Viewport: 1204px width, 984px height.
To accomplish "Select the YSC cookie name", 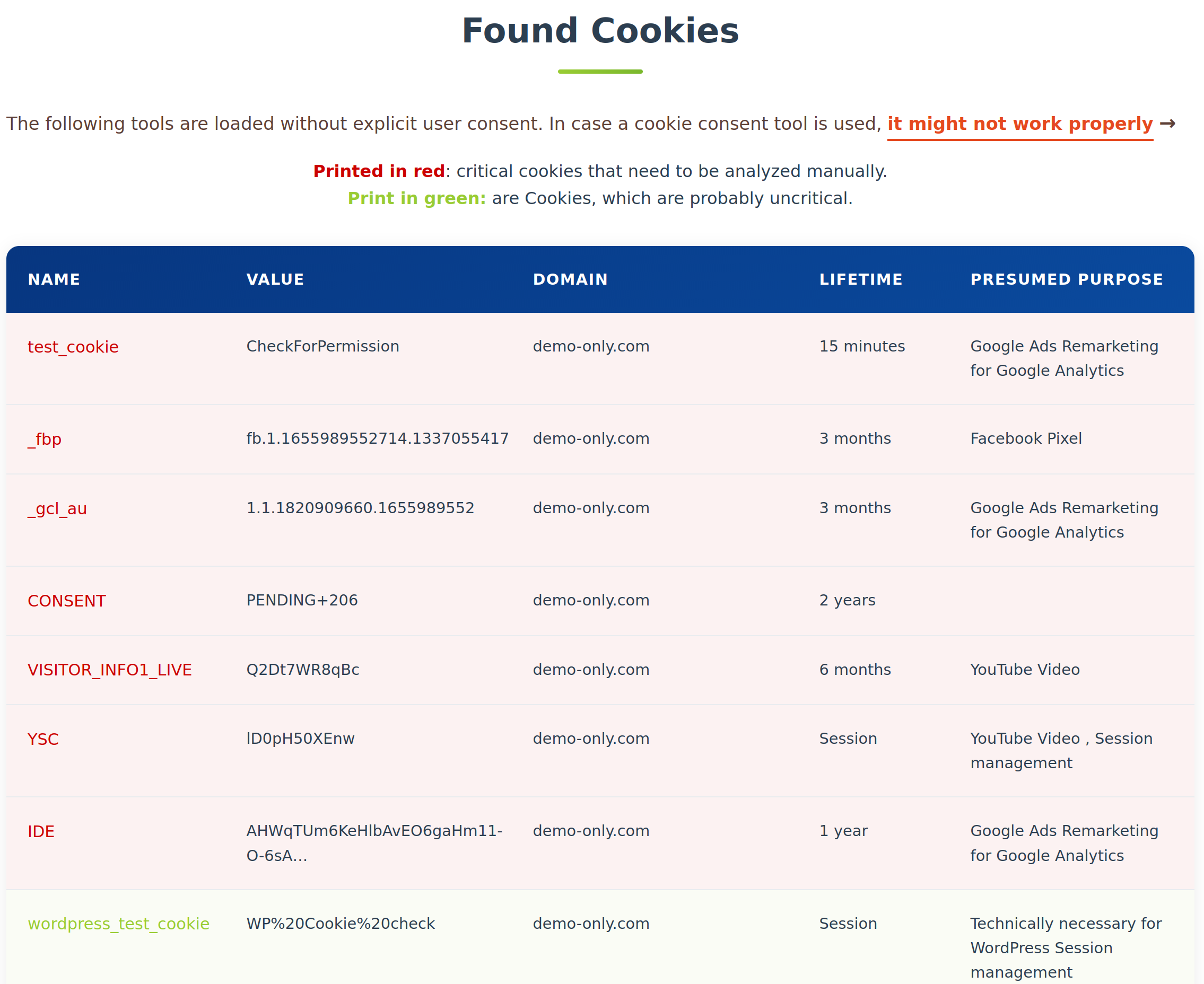I will pos(43,739).
